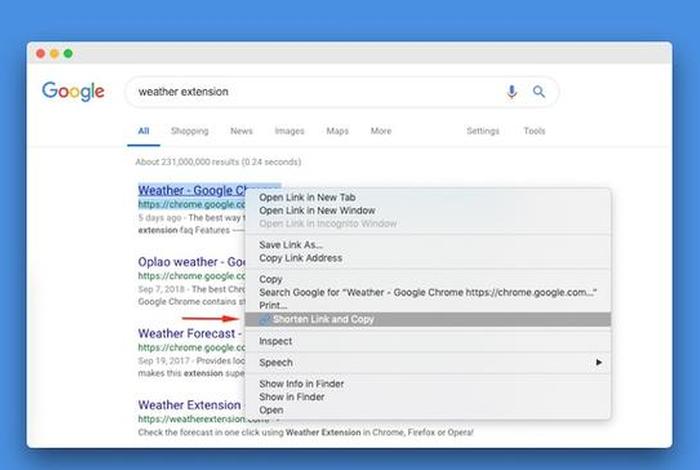The image size is (700, 470).
Task: Open the More search categories menu
Action: point(381,131)
